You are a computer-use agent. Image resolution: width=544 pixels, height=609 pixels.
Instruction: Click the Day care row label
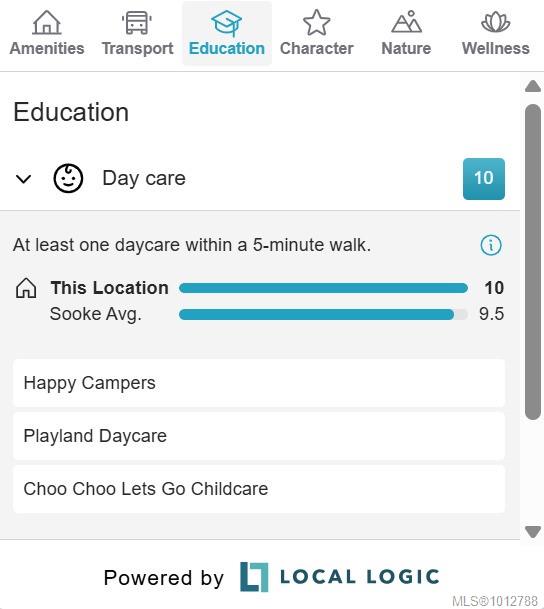(x=144, y=179)
